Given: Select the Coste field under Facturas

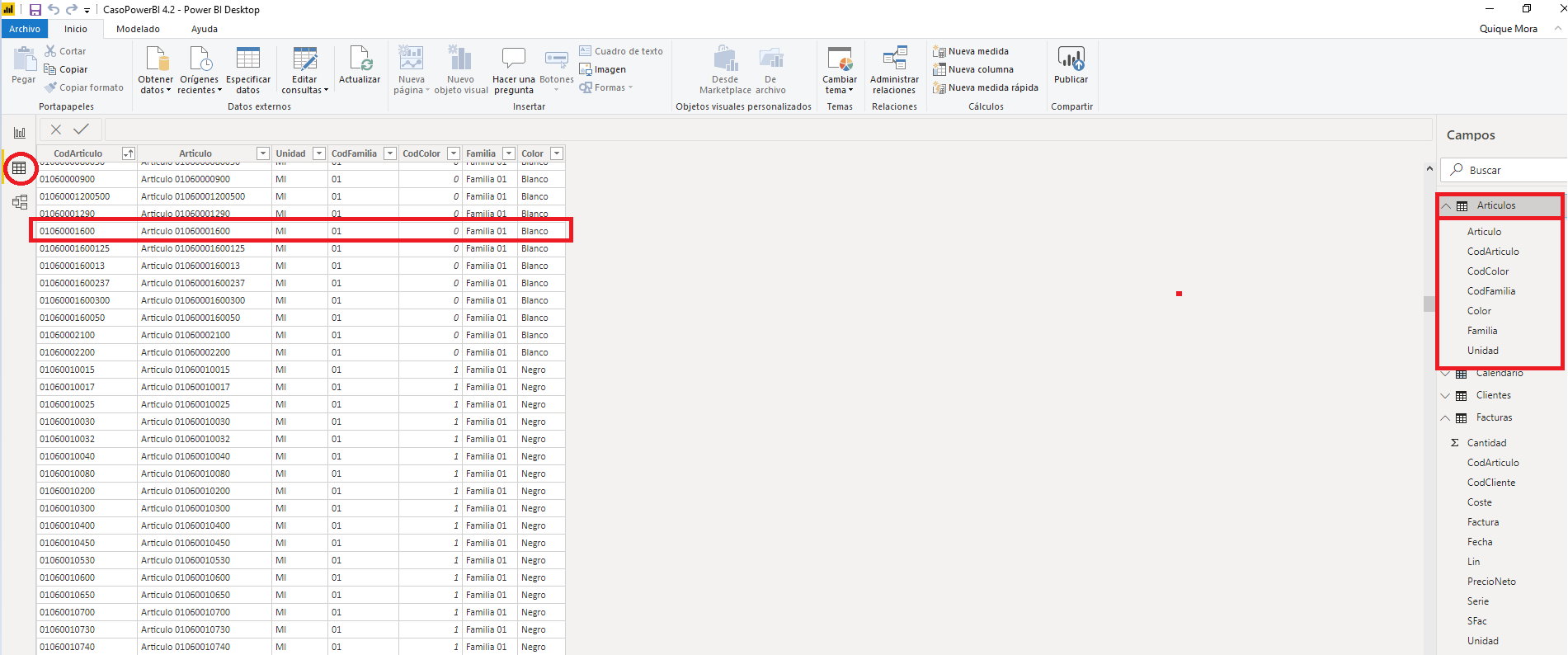Looking at the screenshot, I should coord(1479,502).
